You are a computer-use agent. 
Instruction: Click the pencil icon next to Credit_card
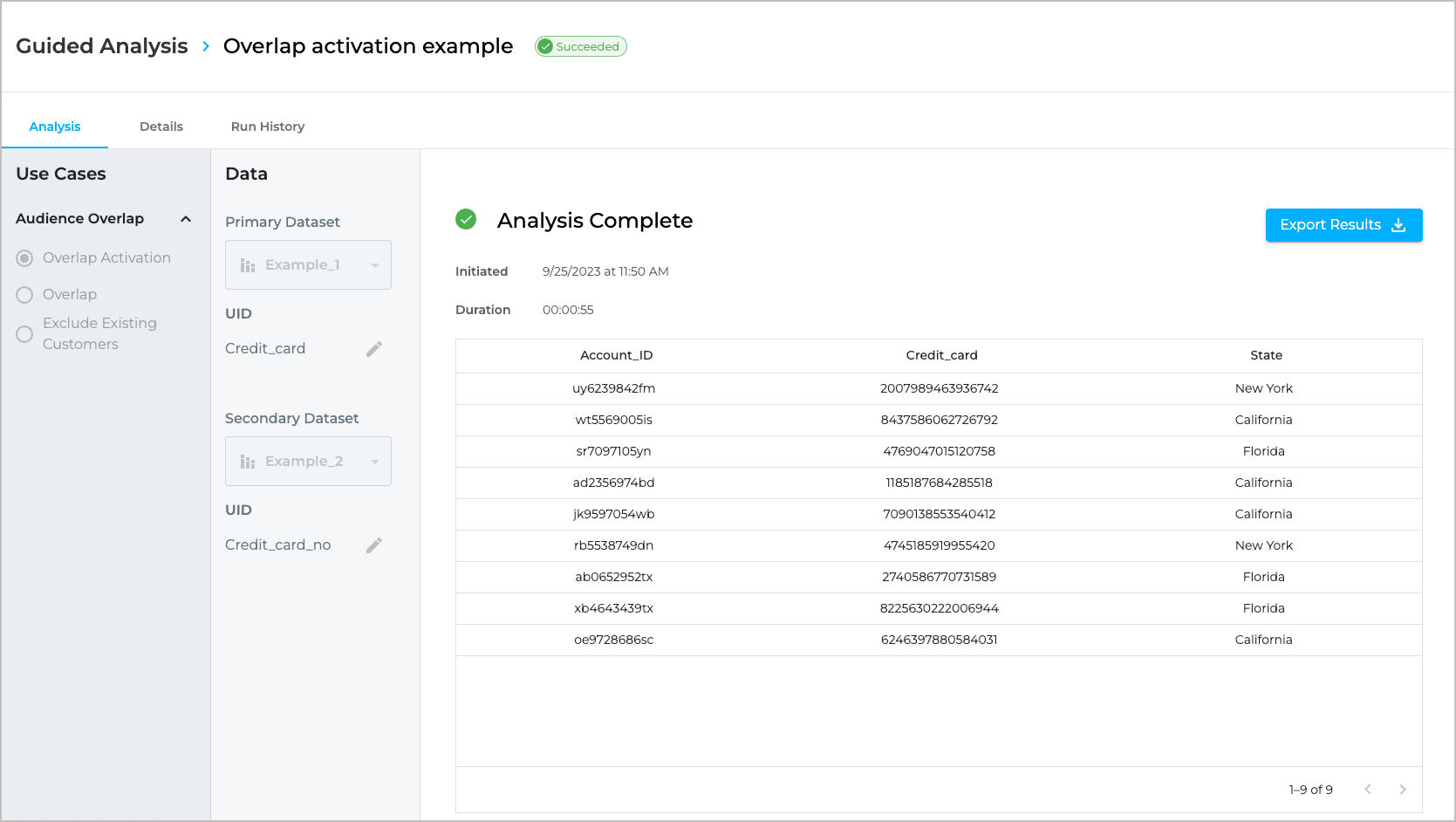point(374,349)
